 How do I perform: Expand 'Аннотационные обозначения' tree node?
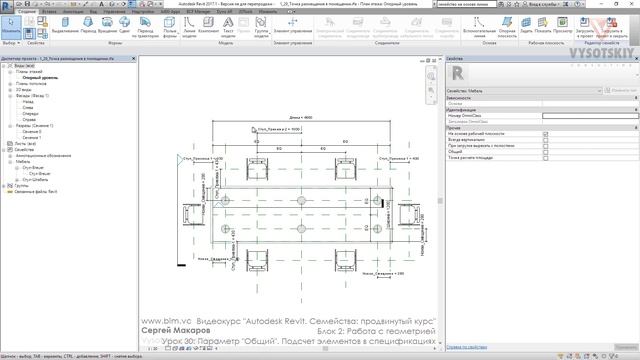pos(10,156)
